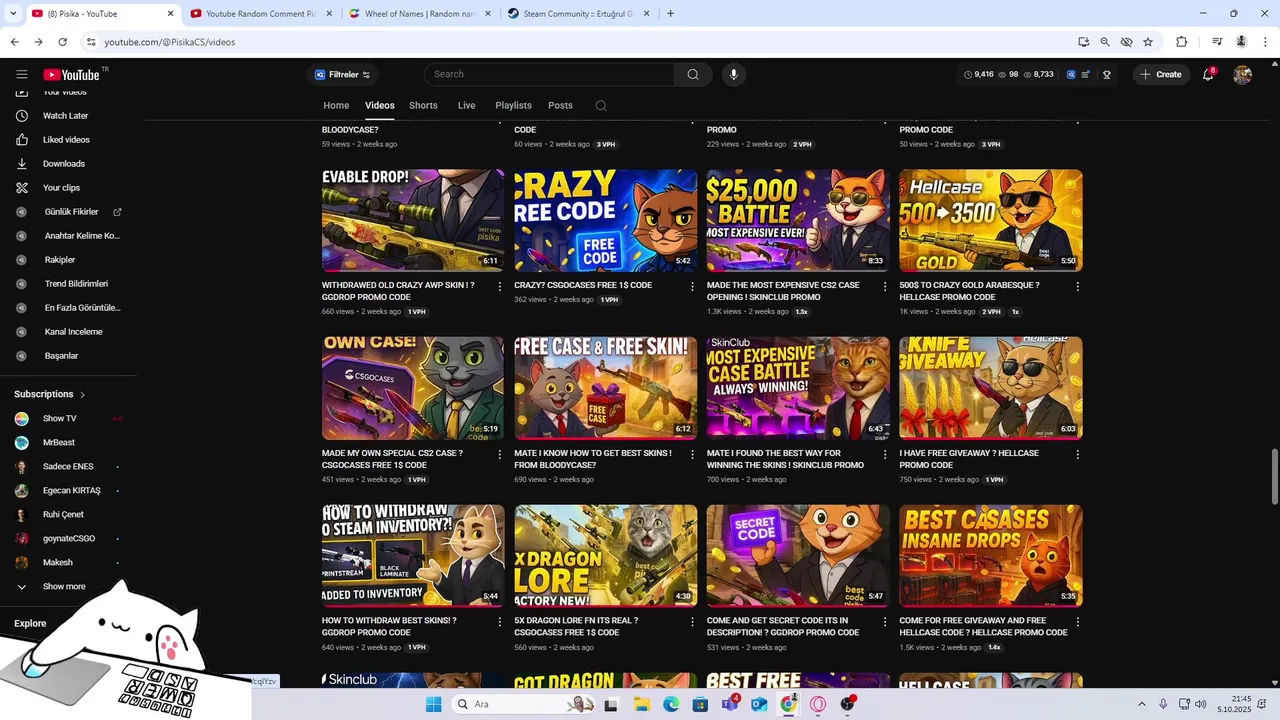Switch to Posts channel tab
Screen dimensions: 1280x720
(561, 105)
